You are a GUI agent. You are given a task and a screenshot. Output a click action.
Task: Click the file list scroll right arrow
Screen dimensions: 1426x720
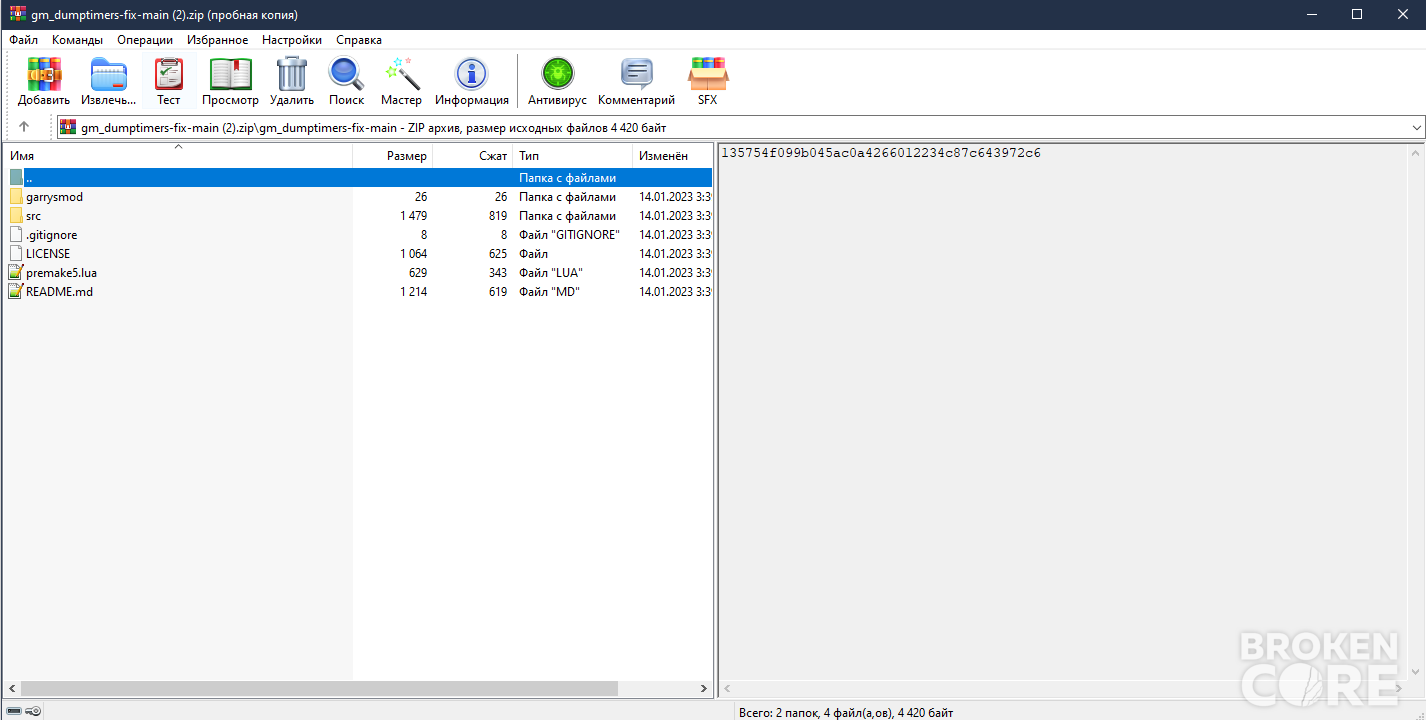(x=704, y=689)
